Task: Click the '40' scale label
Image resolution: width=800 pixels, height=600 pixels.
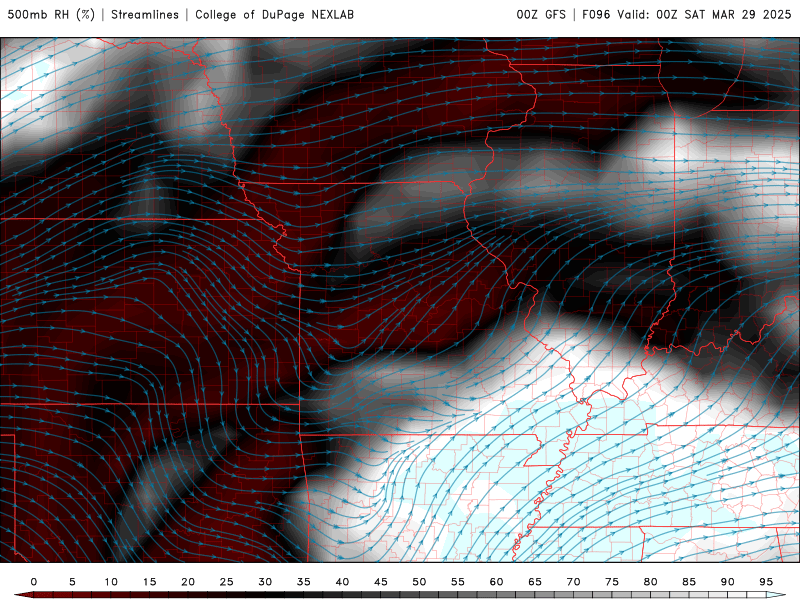Action: [x=342, y=582]
